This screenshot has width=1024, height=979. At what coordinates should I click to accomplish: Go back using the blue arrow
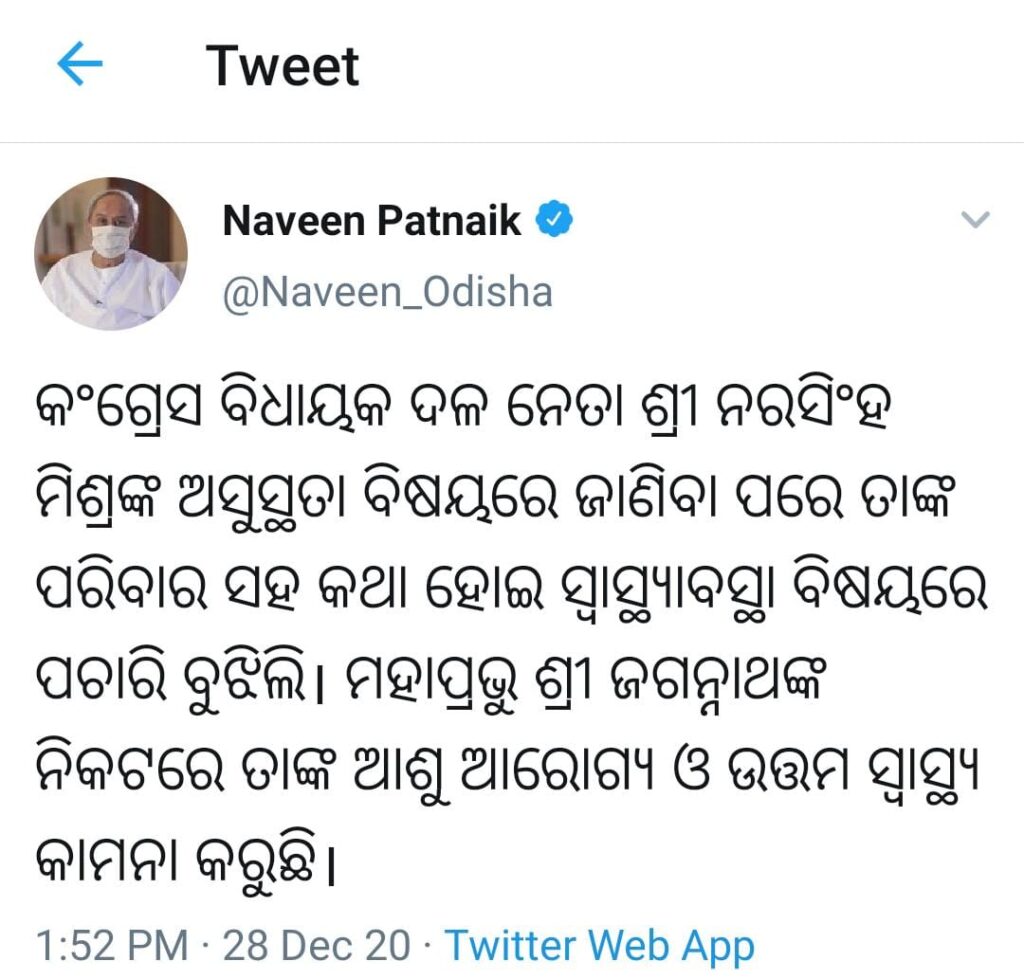coord(80,63)
